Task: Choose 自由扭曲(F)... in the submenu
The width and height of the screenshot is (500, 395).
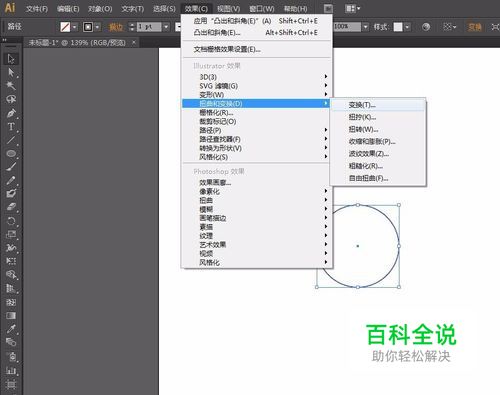Action: (378, 178)
